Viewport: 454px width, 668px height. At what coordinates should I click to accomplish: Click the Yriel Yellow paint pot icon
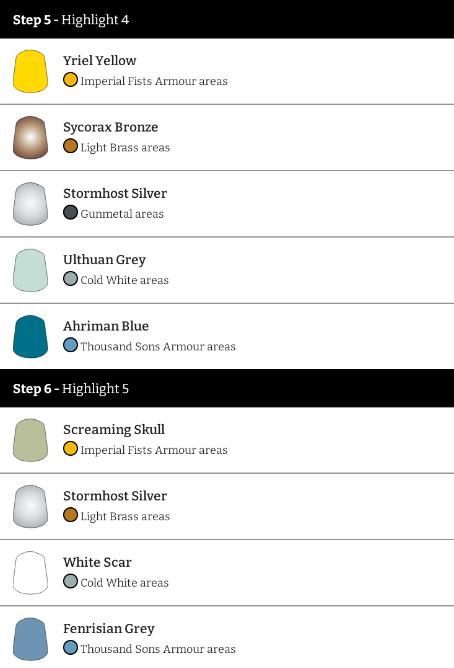tap(30, 71)
